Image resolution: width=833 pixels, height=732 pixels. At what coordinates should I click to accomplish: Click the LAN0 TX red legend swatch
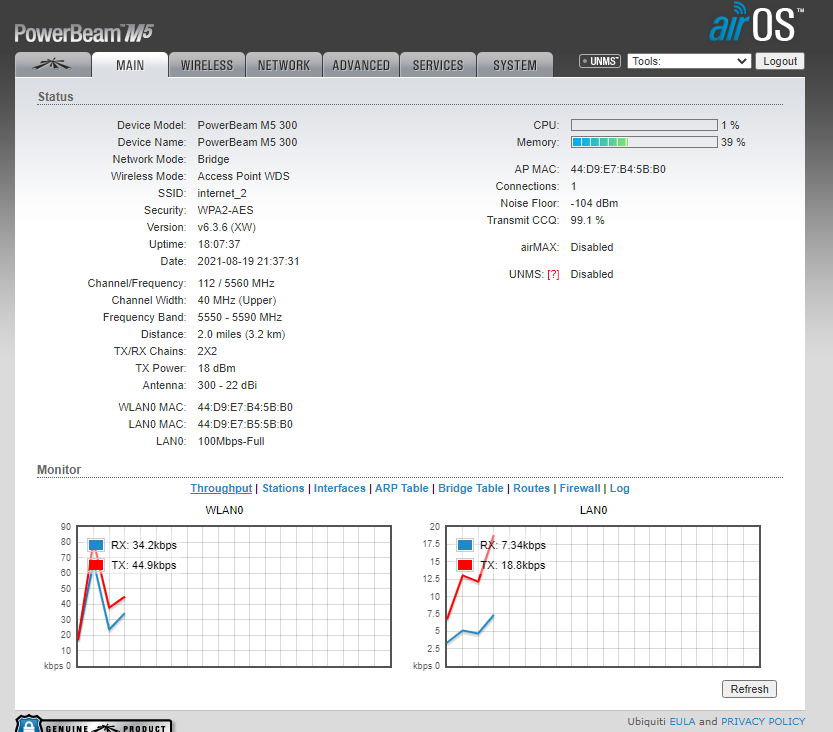(x=465, y=565)
